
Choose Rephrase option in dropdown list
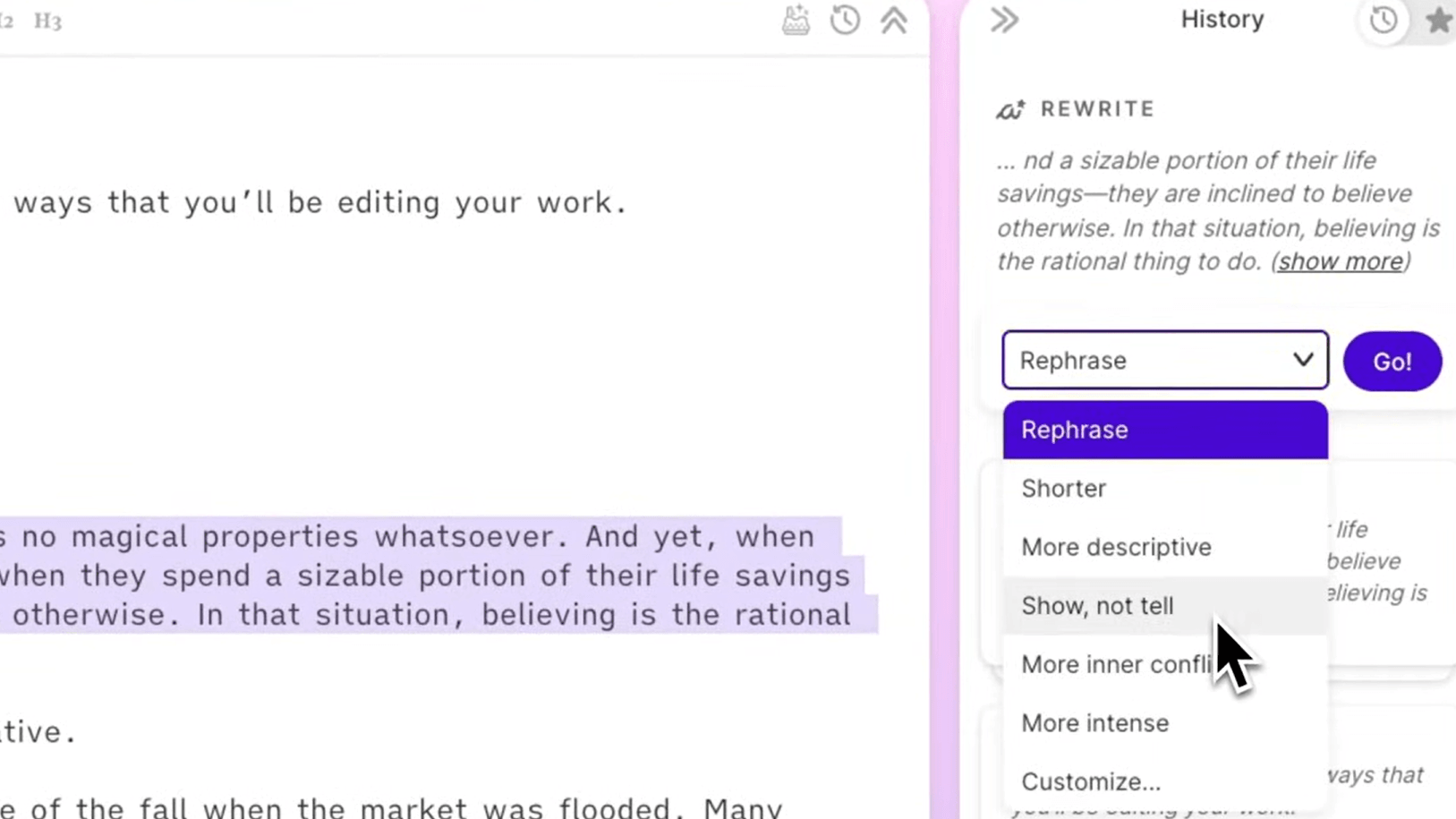[x=1165, y=430]
